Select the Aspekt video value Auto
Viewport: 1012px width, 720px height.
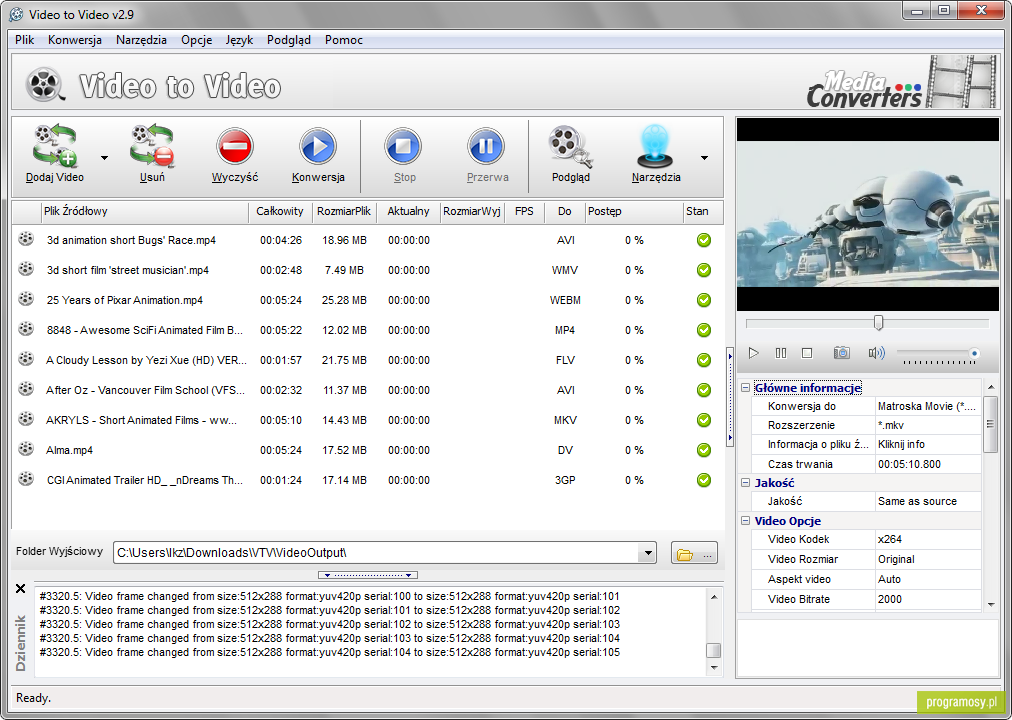click(927, 579)
